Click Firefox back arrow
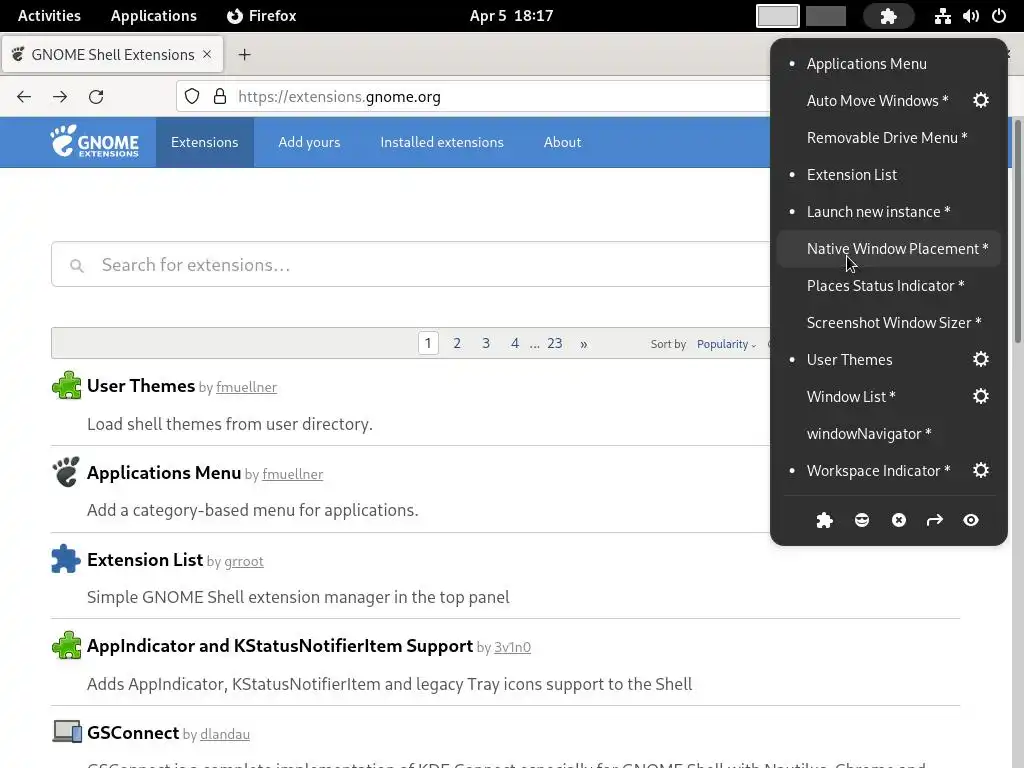The image size is (1024, 768). [x=24, y=97]
